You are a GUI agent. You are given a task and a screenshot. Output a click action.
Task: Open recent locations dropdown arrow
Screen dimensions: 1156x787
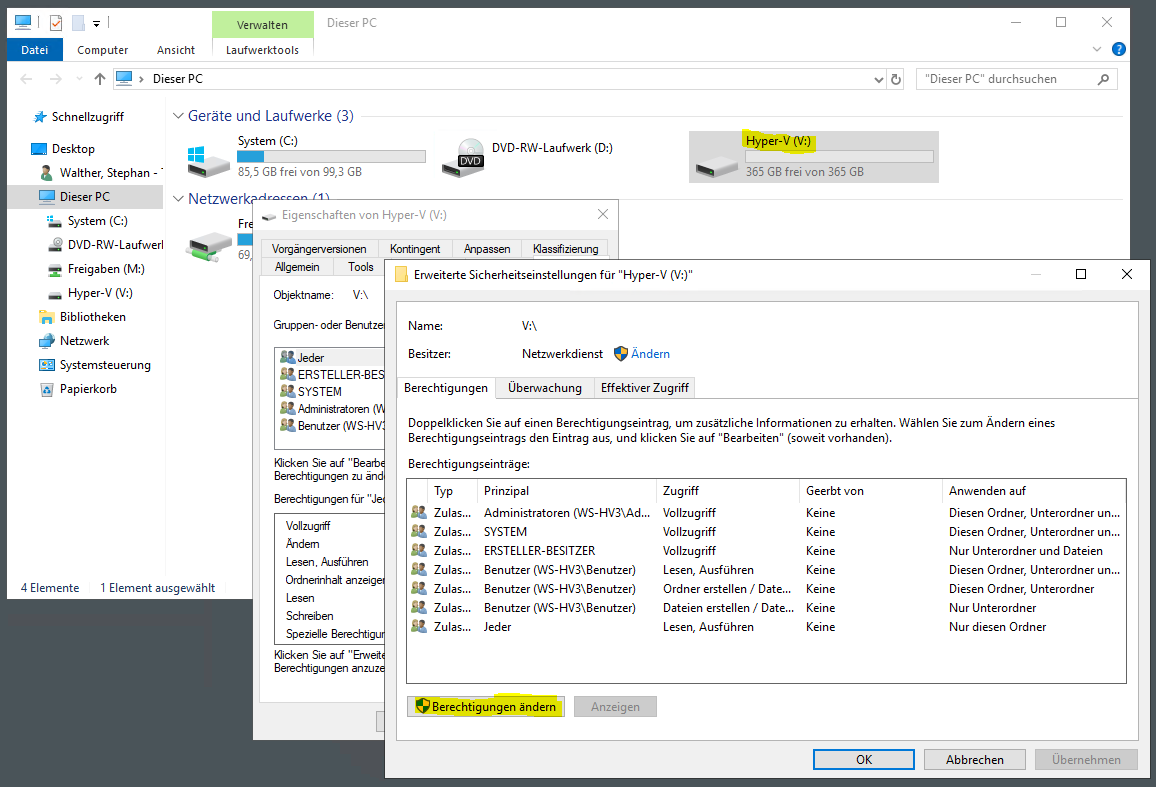pos(79,79)
